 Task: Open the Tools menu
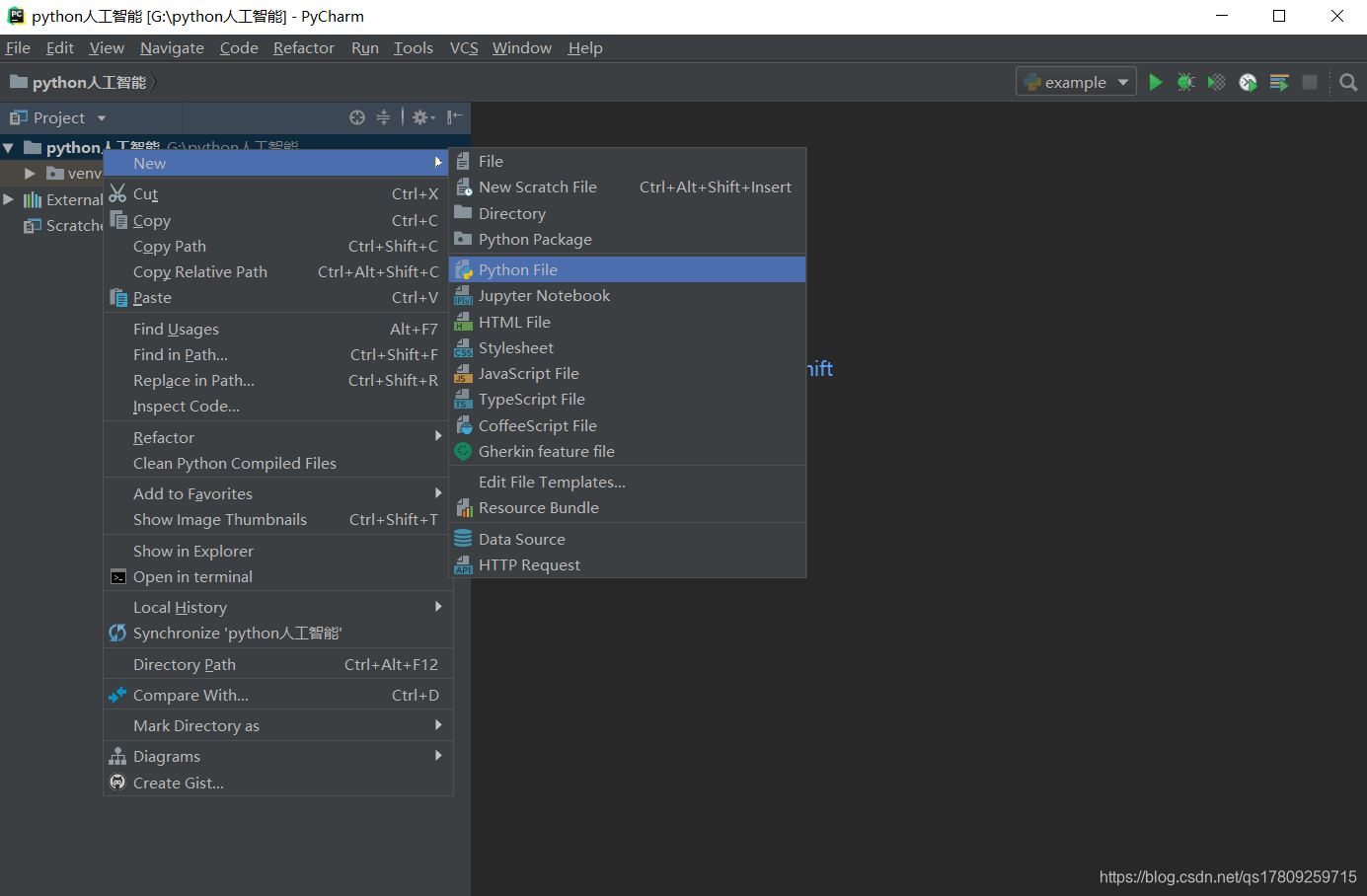414,47
